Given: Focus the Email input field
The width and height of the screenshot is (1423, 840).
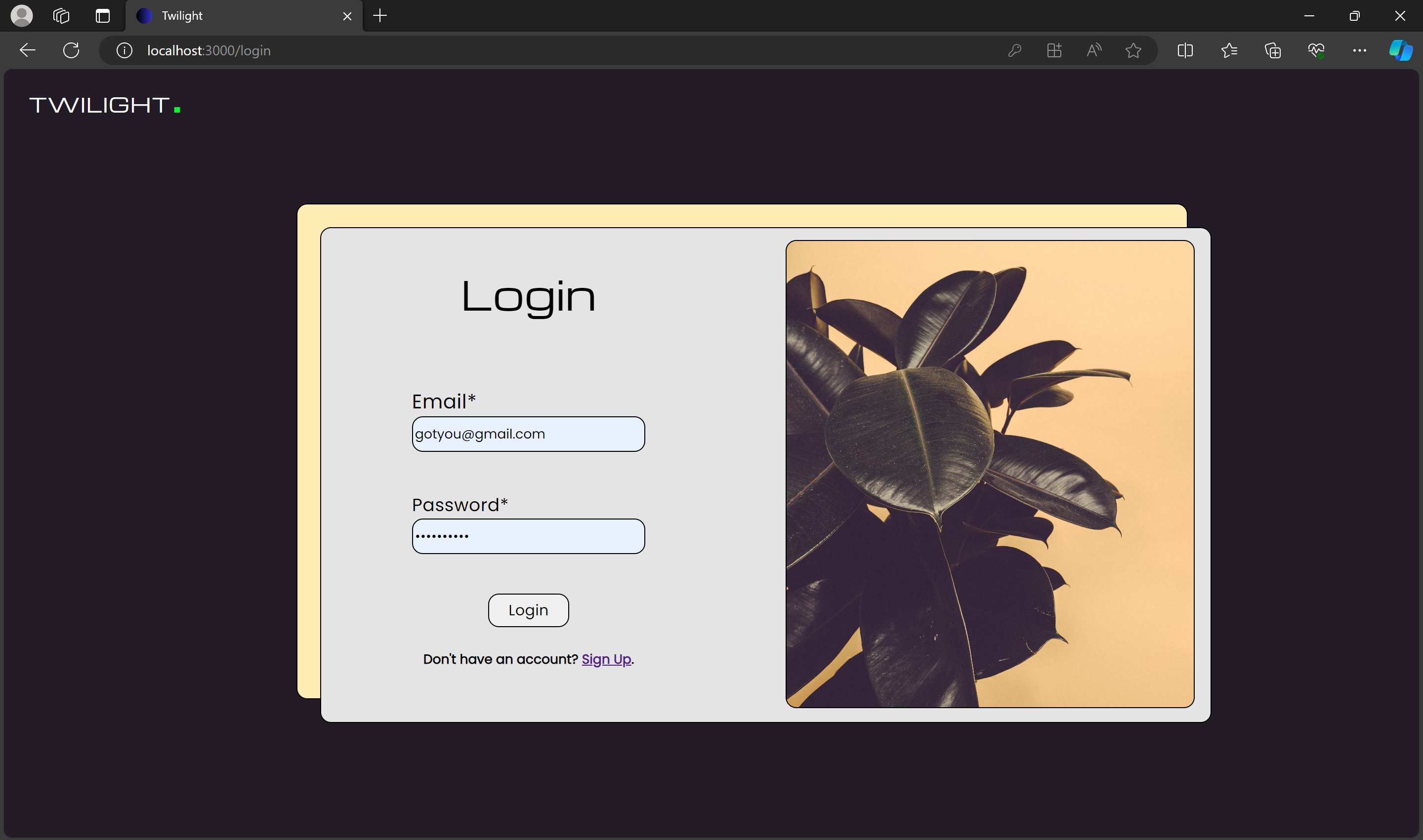Looking at the screenshot, I should (x=528, y=434).
